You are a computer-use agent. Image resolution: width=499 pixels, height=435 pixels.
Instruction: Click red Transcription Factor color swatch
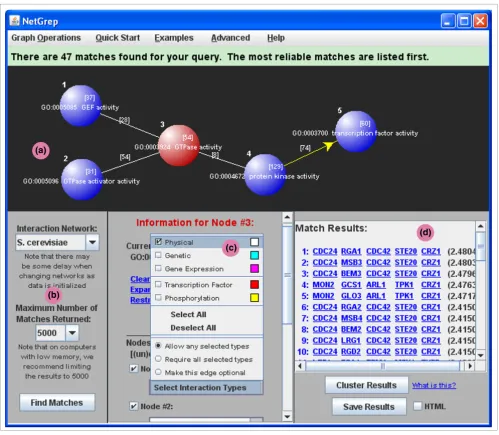click(x=254, y=284)
